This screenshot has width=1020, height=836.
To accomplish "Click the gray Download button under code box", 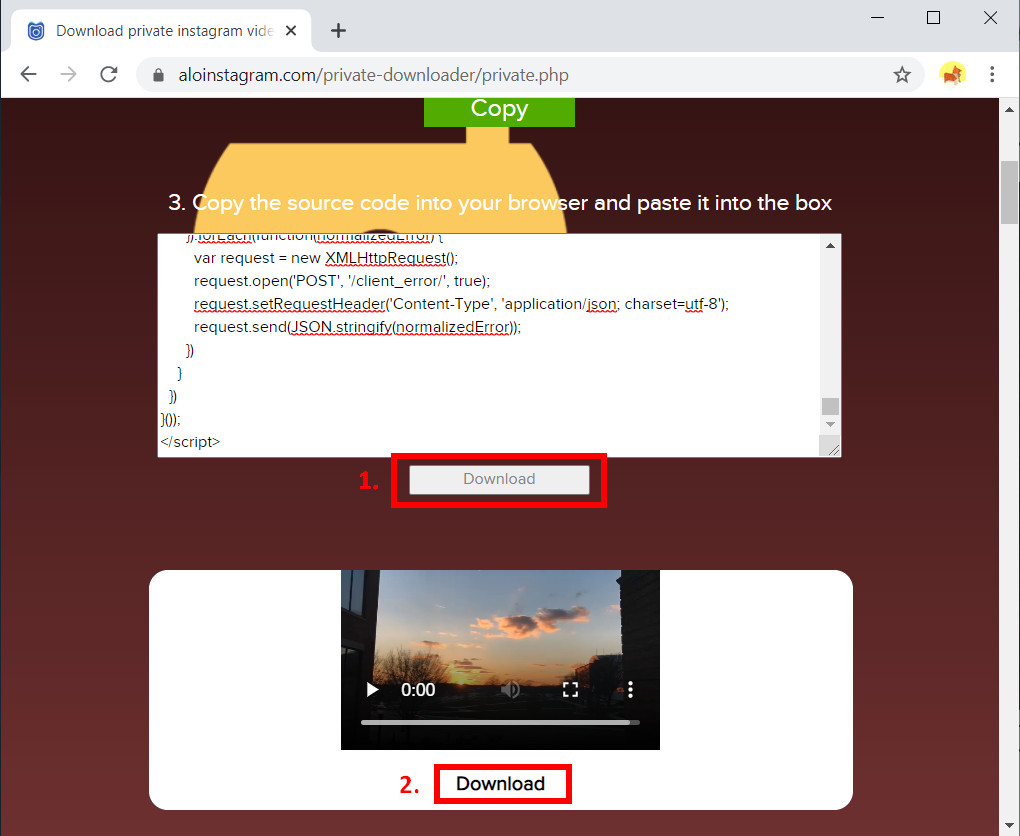I will pyautogui.click(x=500, y=479).
